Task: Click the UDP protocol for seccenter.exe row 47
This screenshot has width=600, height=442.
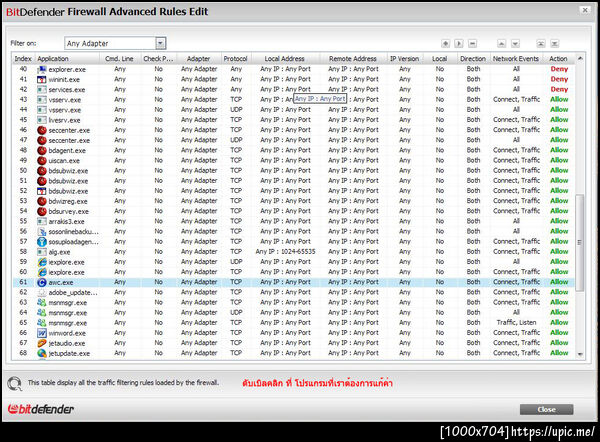Action: pyautogui.click(x=236, y=140)
